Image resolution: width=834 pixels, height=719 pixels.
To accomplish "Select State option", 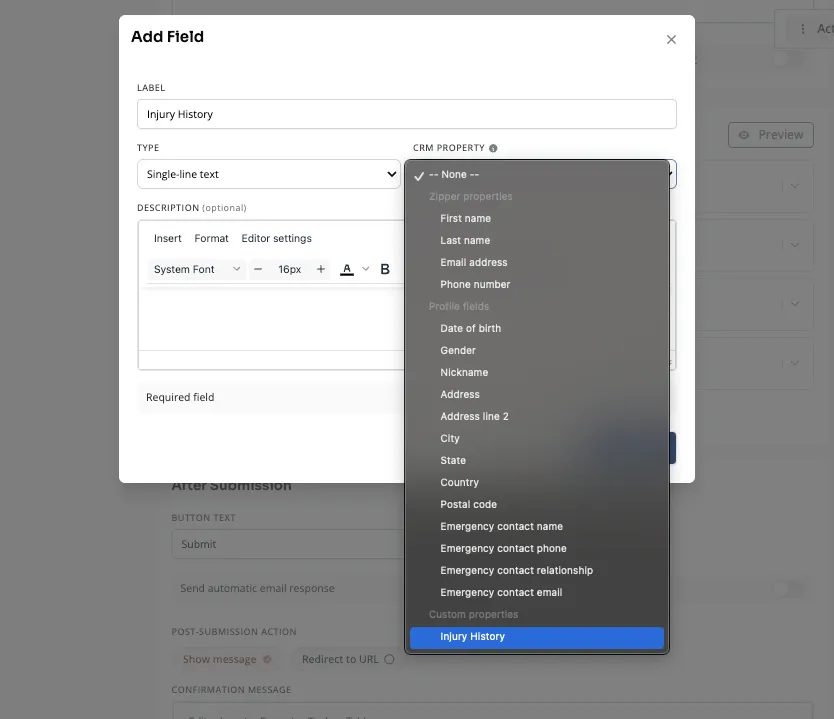I will tap(537, 460).
